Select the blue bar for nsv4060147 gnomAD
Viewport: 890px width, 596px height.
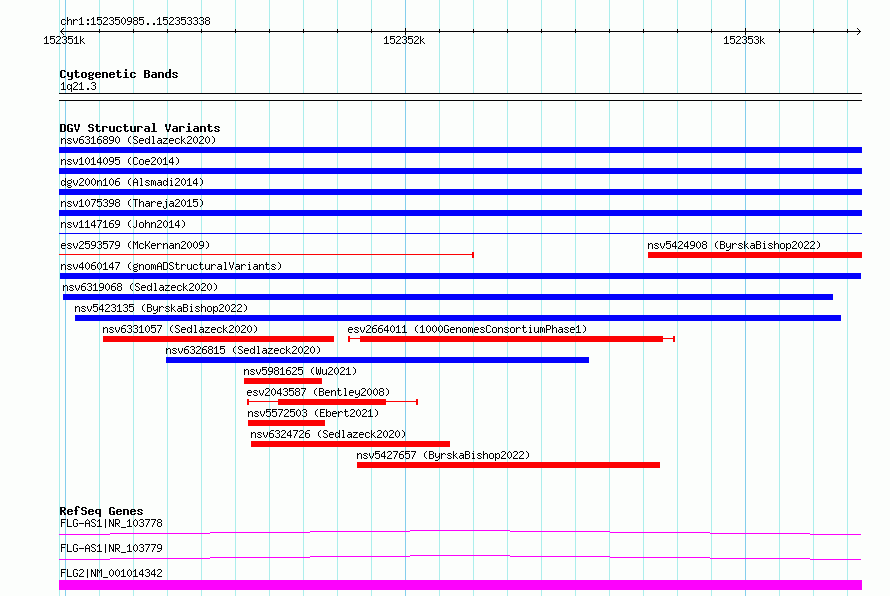[460, 276]
